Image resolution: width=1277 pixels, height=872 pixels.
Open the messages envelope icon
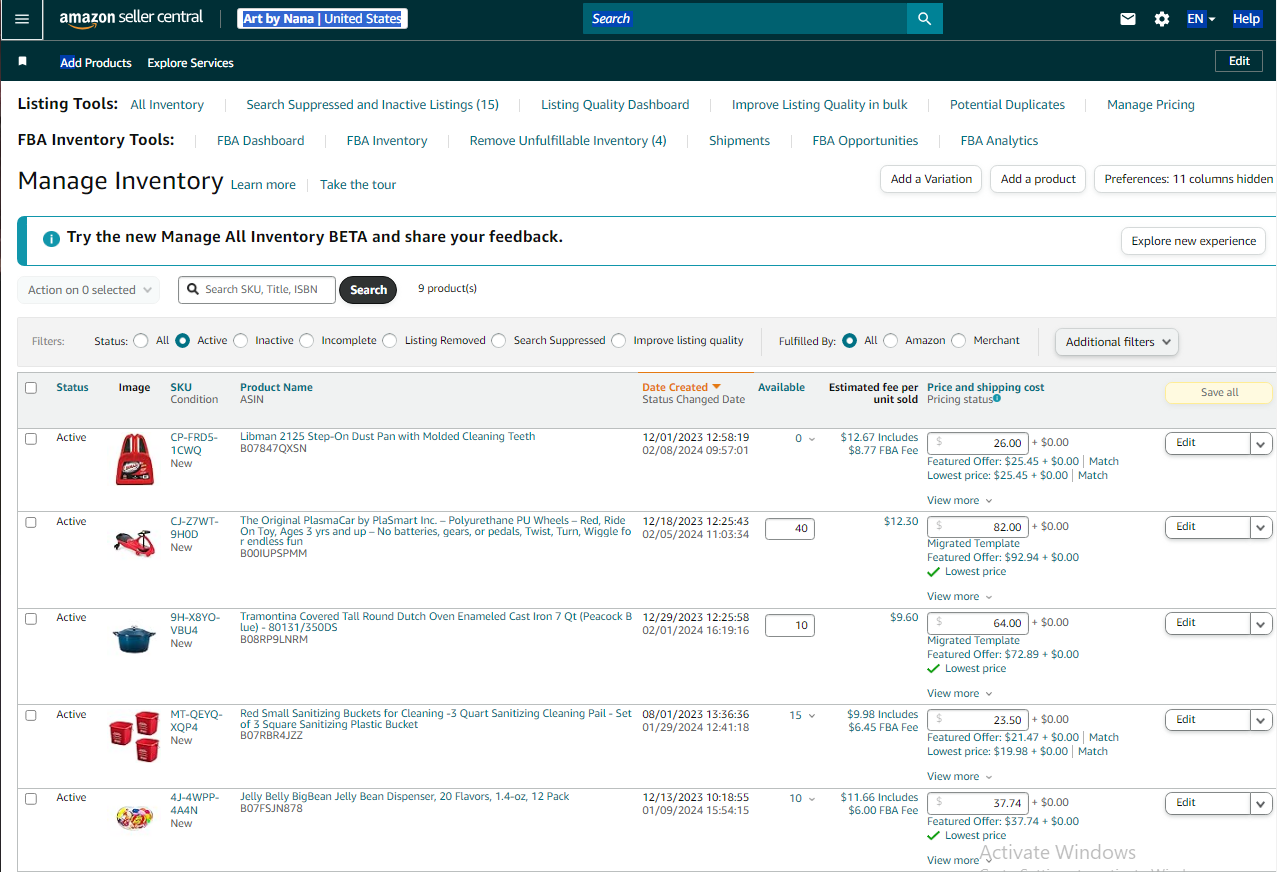pyautogui.click(x=1128, y=19)
